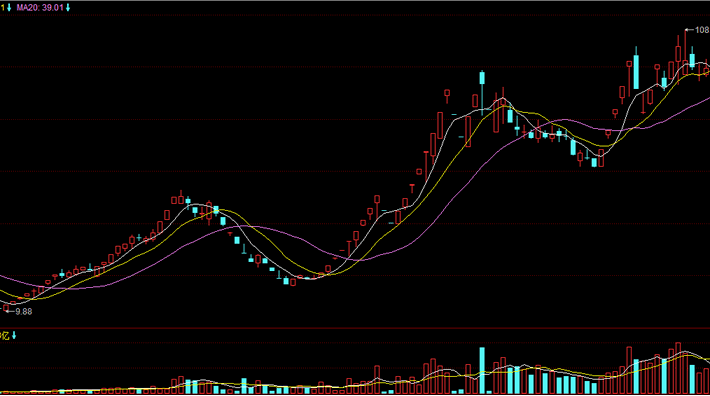Viewport: 710px width, 396px height.
Task: Select the MA20: 39.01 indicator label
Action: point(40,8)
